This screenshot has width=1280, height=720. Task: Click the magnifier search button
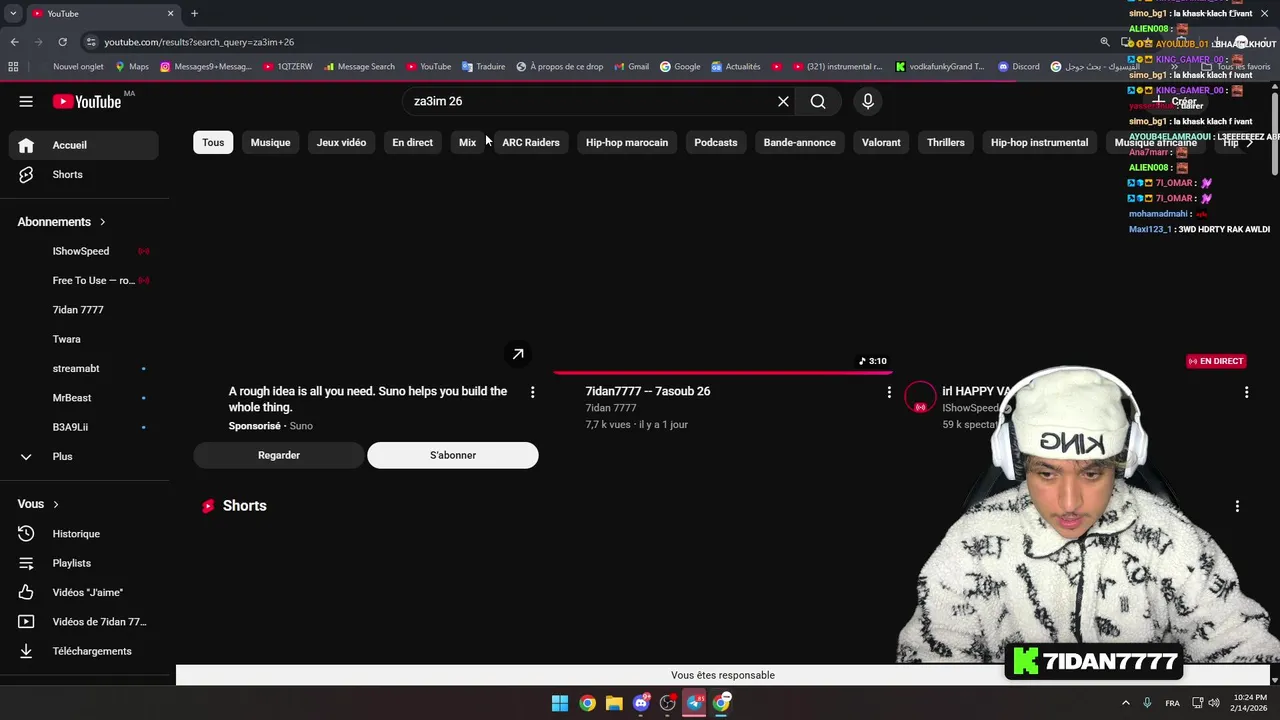(818, 101)
